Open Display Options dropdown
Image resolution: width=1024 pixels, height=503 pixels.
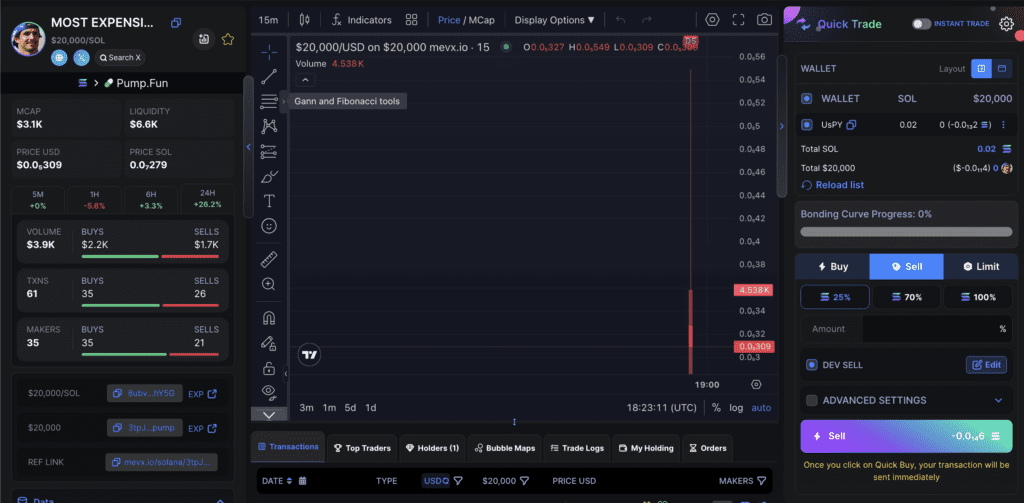[x=554, y=20]
